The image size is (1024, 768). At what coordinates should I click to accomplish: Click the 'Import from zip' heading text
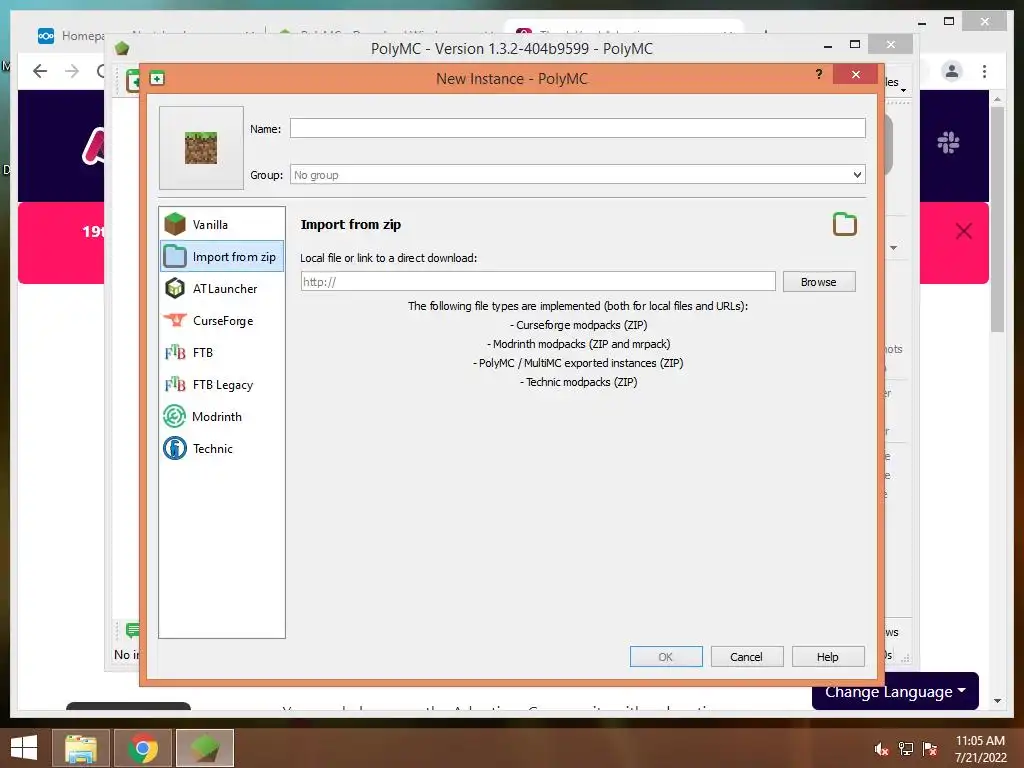tap(351, 224)
